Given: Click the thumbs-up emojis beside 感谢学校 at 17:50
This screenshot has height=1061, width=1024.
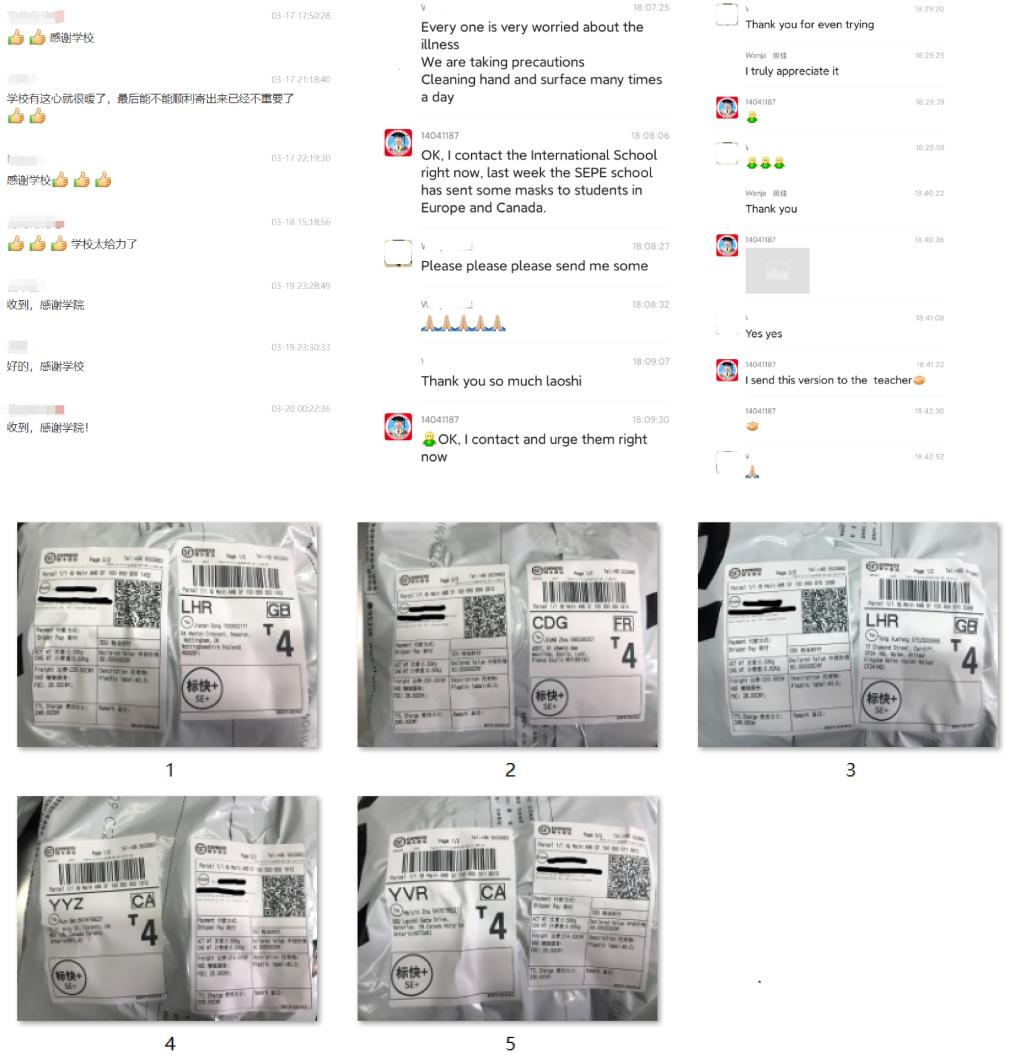Looking at the screenshot, I should [x=26, y=38].
